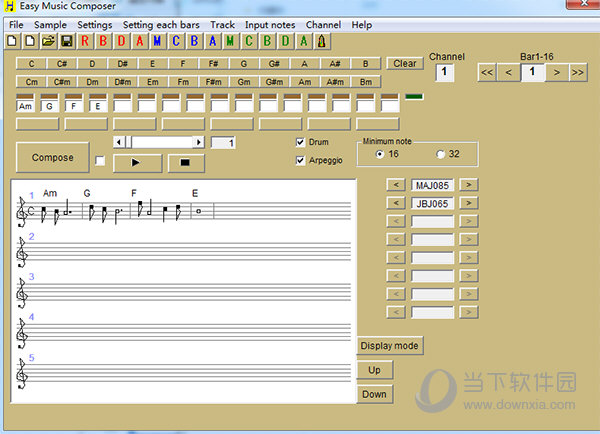Click the Down button
600x434 pixels.
375,394
